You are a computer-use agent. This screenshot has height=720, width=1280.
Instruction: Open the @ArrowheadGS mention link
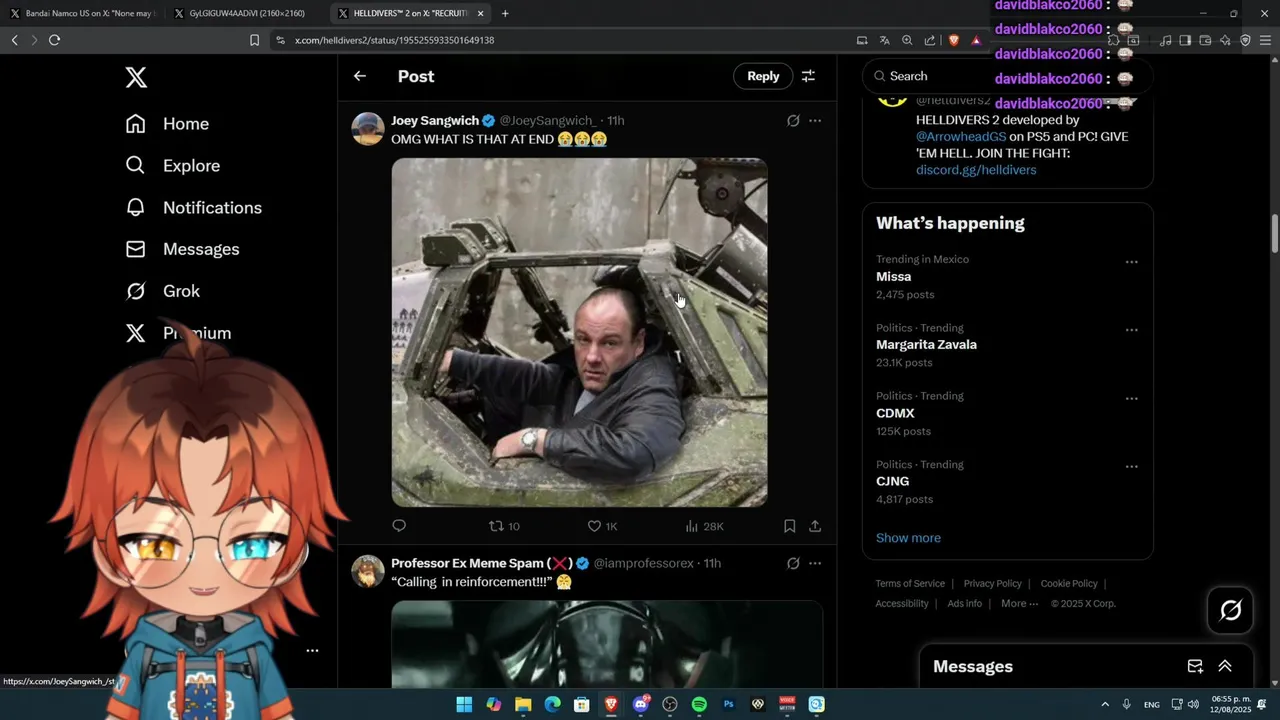961,136
